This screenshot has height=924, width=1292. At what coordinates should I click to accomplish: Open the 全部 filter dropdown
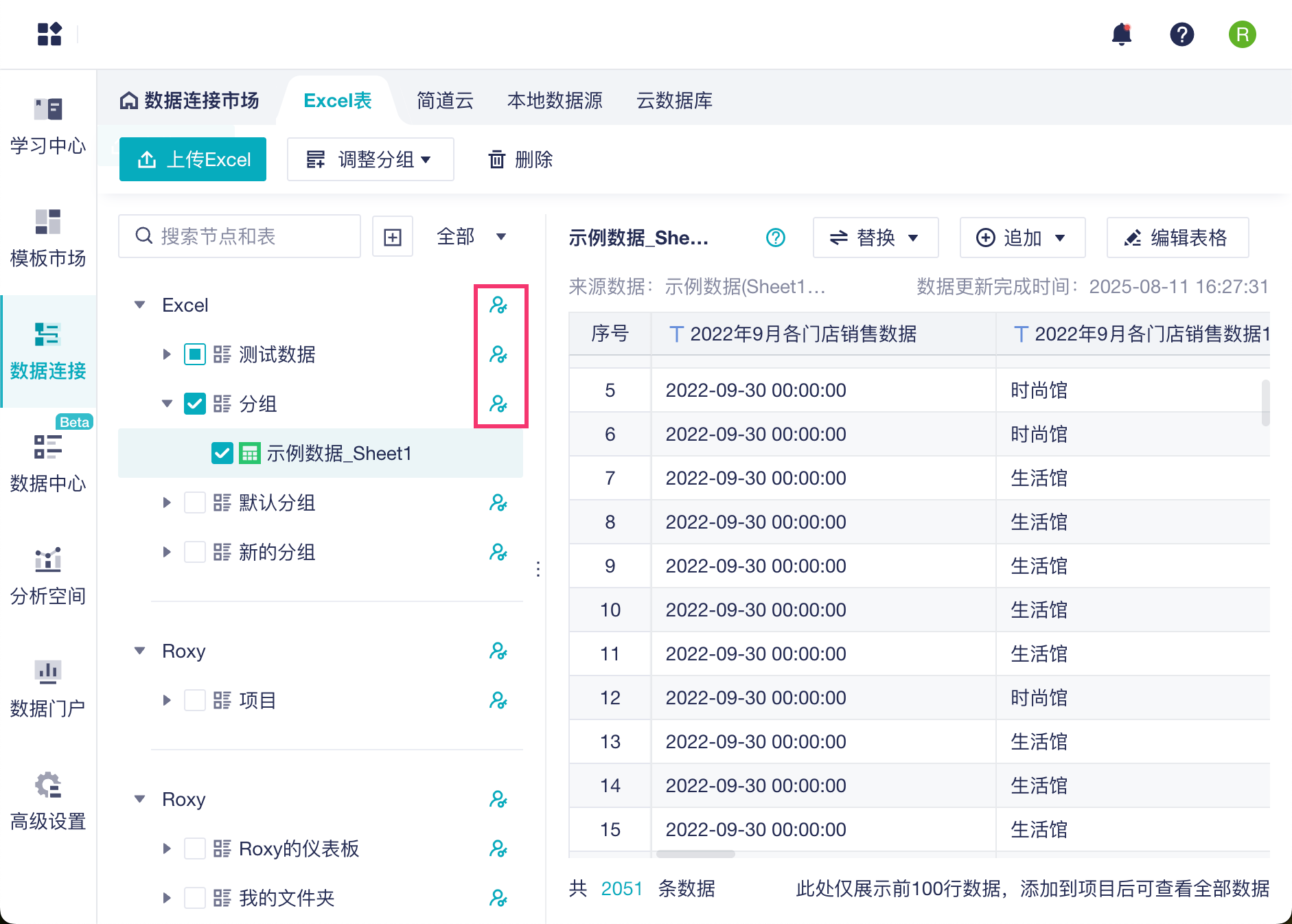coord(471,237)
